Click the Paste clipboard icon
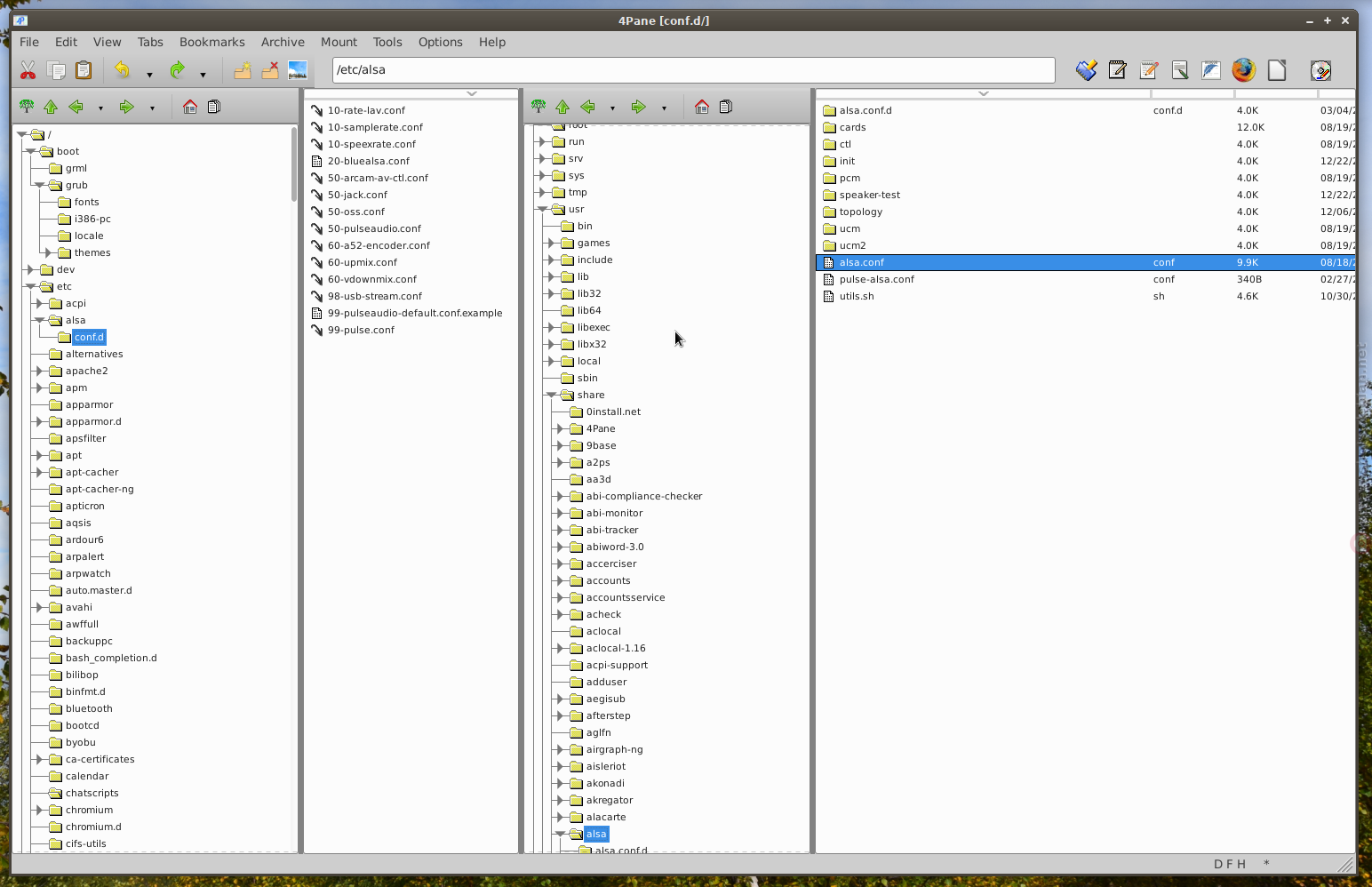This screenshot has height=887, width=1372. point(84,70)
